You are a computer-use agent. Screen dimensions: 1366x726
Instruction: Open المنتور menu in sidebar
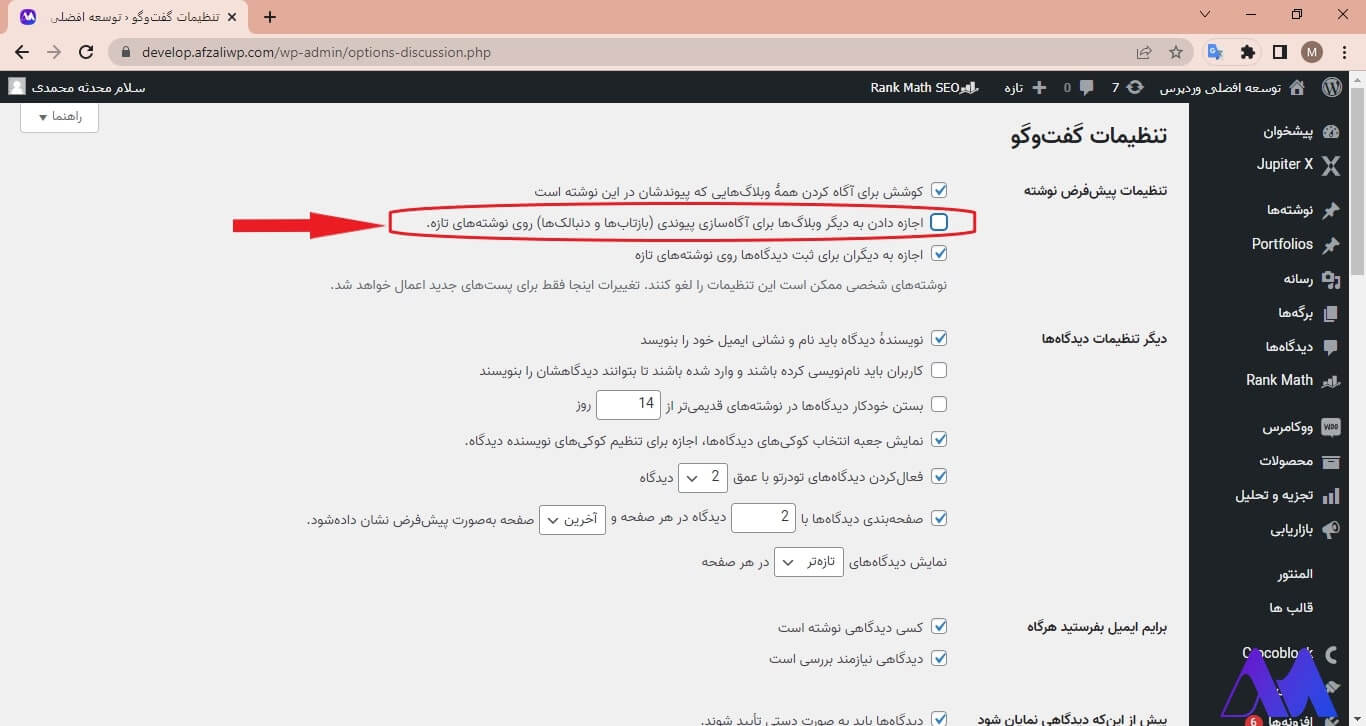pos(1295,574)
